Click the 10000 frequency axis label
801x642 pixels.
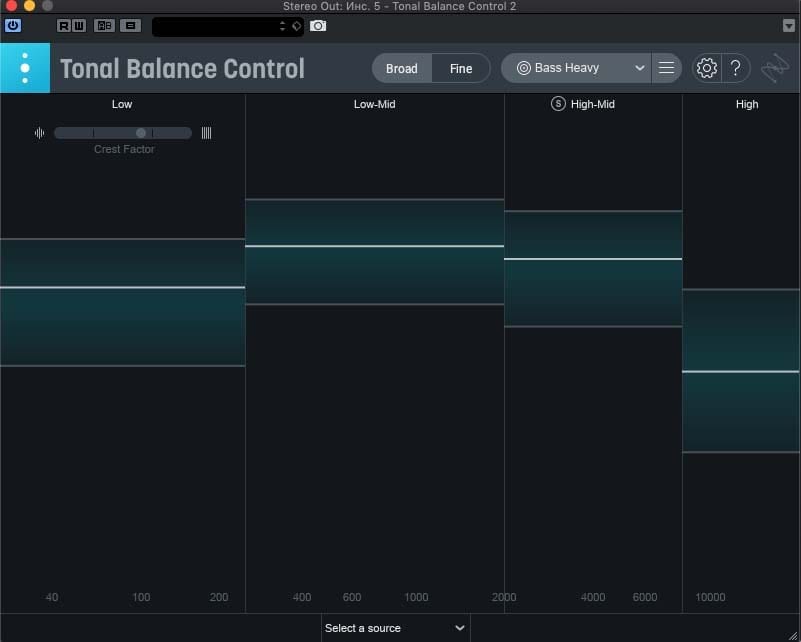710,597
